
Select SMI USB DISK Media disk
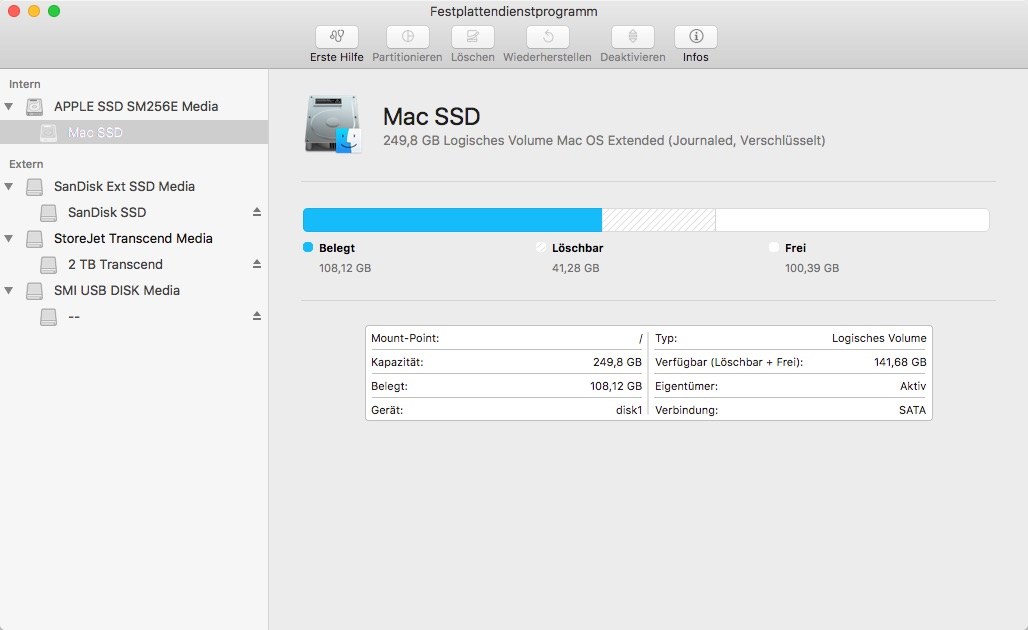pos(134,290)
